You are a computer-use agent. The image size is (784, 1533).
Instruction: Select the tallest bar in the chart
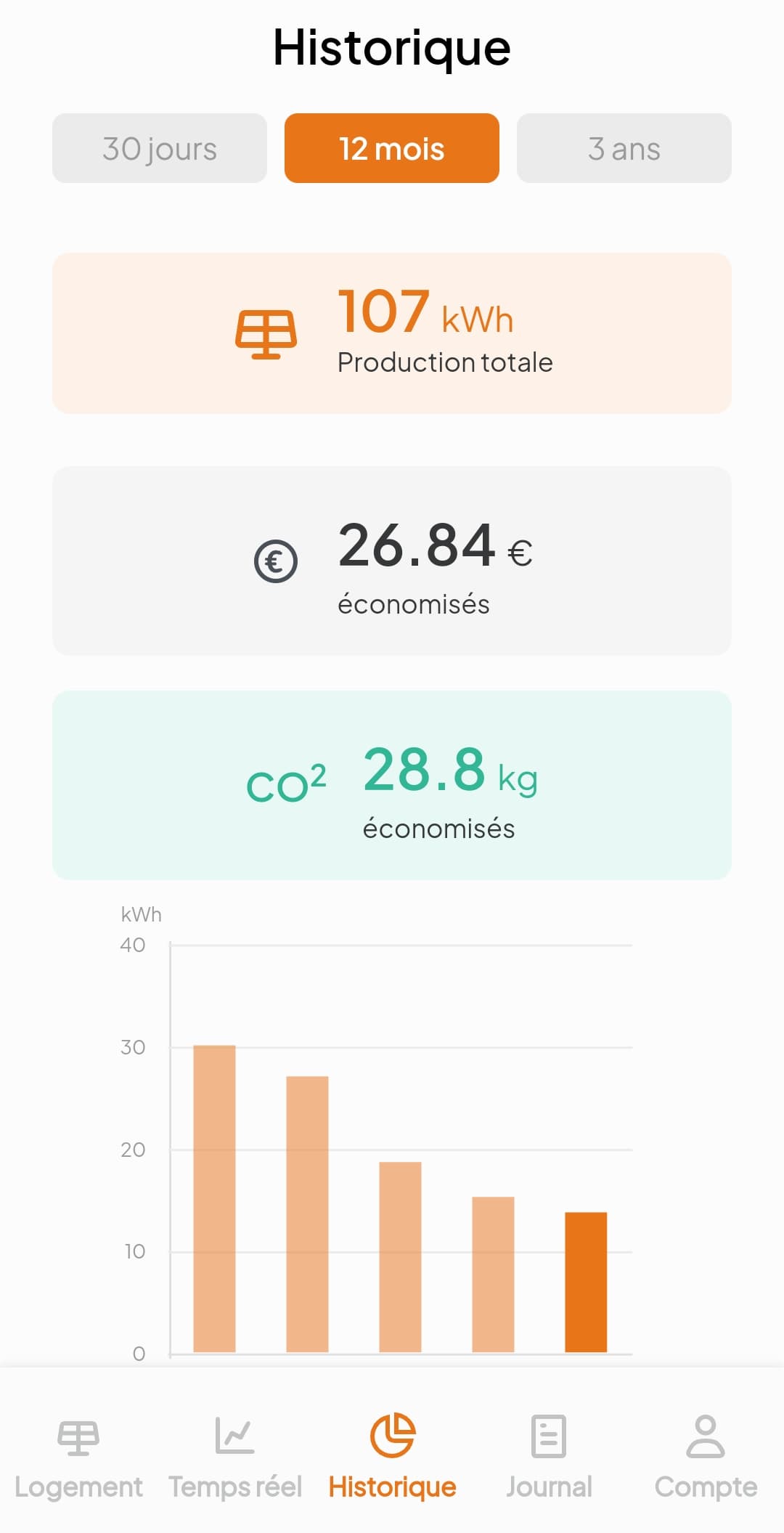click(214, 1198)
